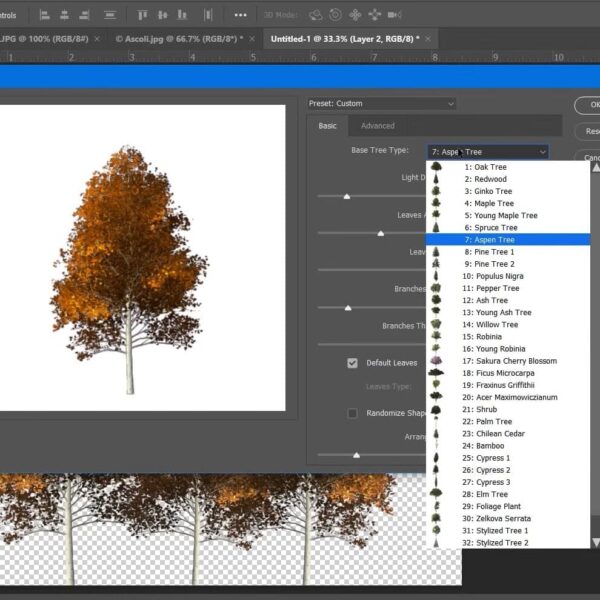Choose 21: Shrub
Viewport: 600px width, 600px height.
tap(508, 409)
